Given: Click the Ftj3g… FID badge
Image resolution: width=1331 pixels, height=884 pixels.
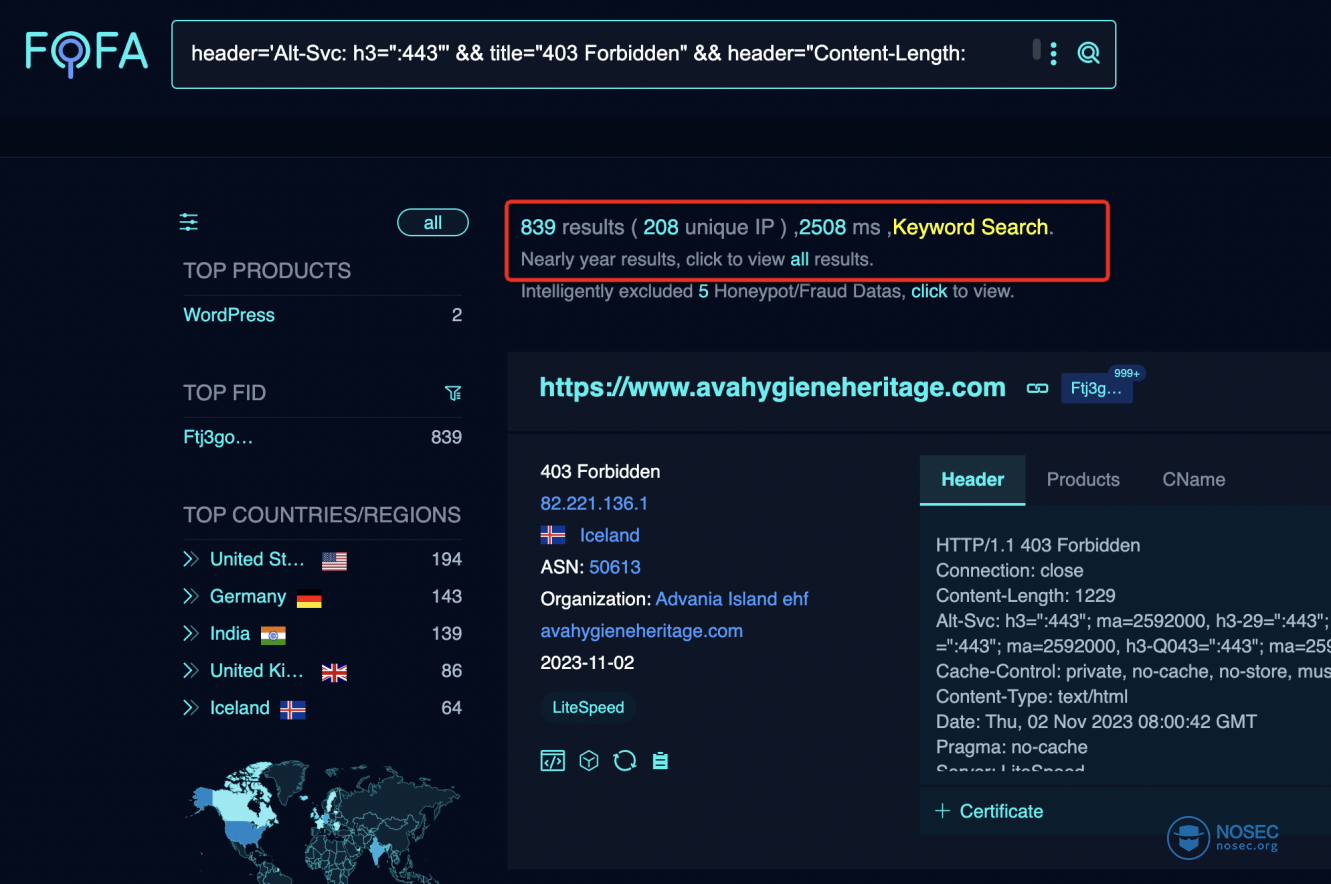Looking at the screenshot, I should point(1096,388).
